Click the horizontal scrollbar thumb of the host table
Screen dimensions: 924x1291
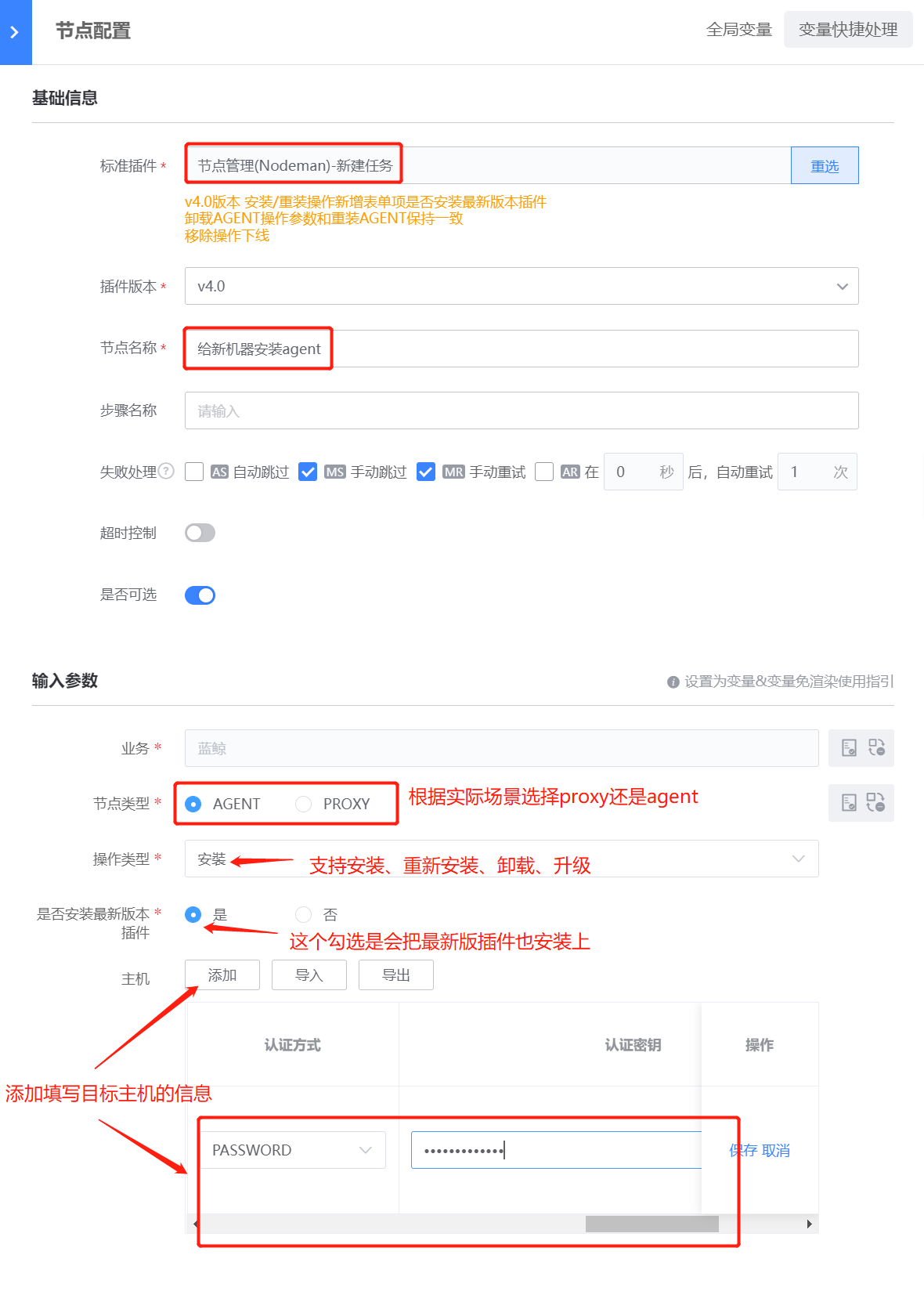pyautogui.click(x=652, y=1224)
